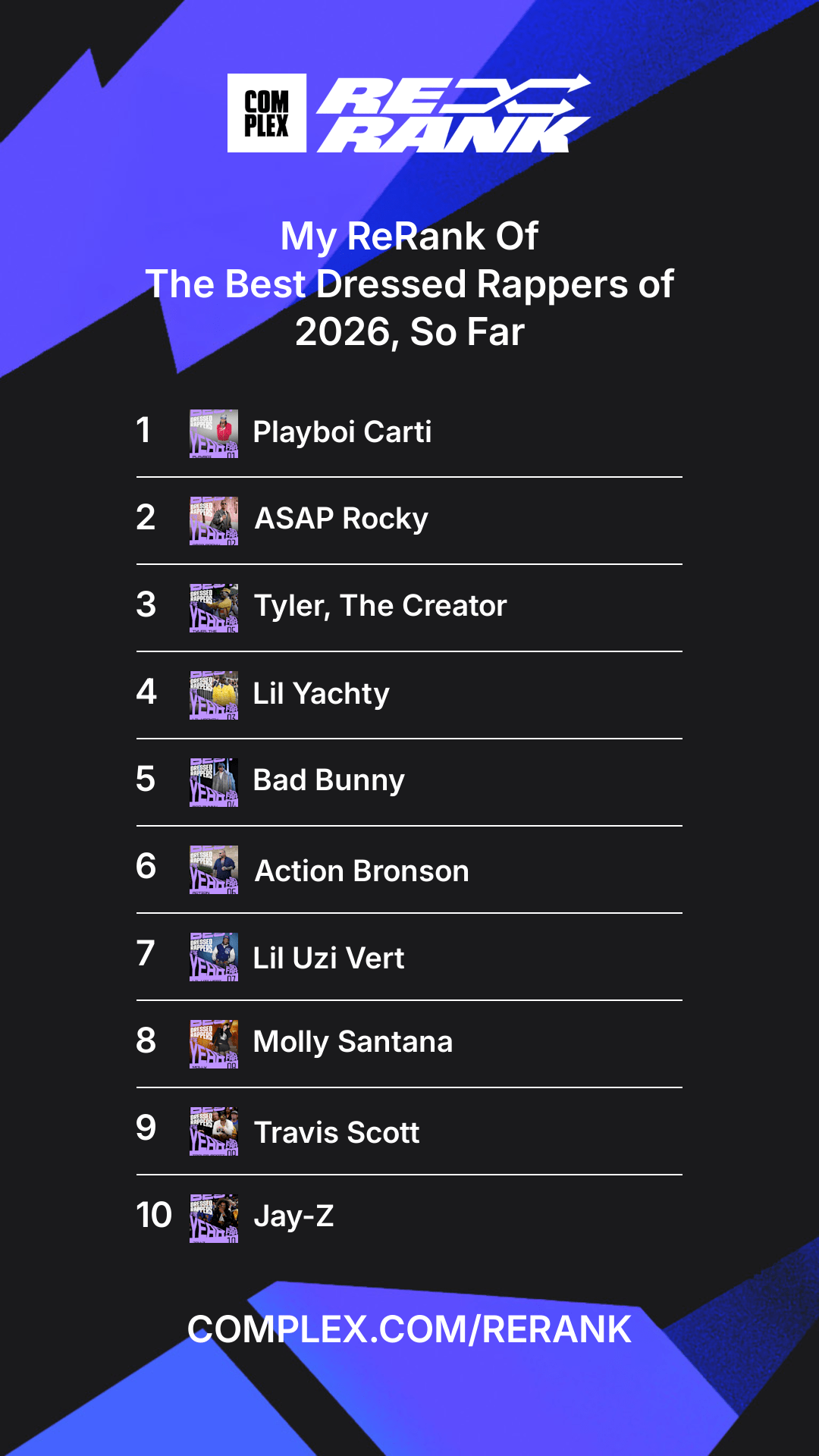Visit the COMPLEX.COM/RERANK link
The image size is (819, 1456).
pyautogui.click(x=409, y=1329)
